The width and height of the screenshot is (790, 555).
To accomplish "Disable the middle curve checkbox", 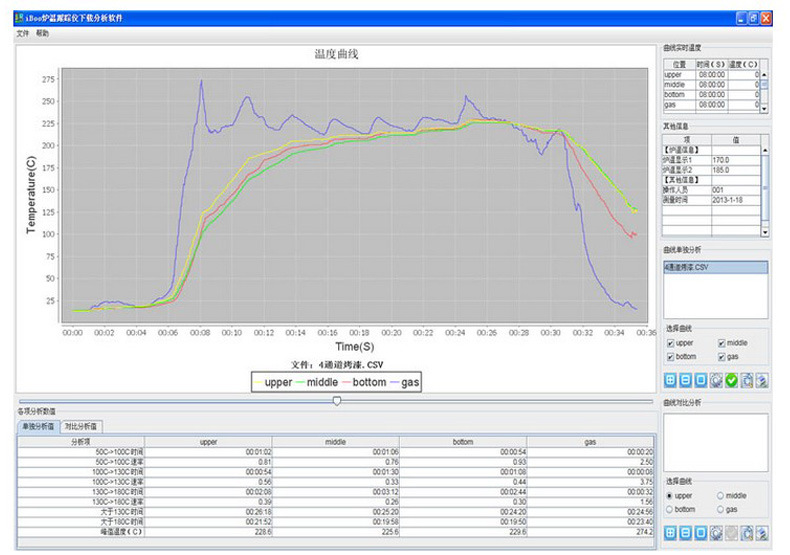I will pos(722,343).
